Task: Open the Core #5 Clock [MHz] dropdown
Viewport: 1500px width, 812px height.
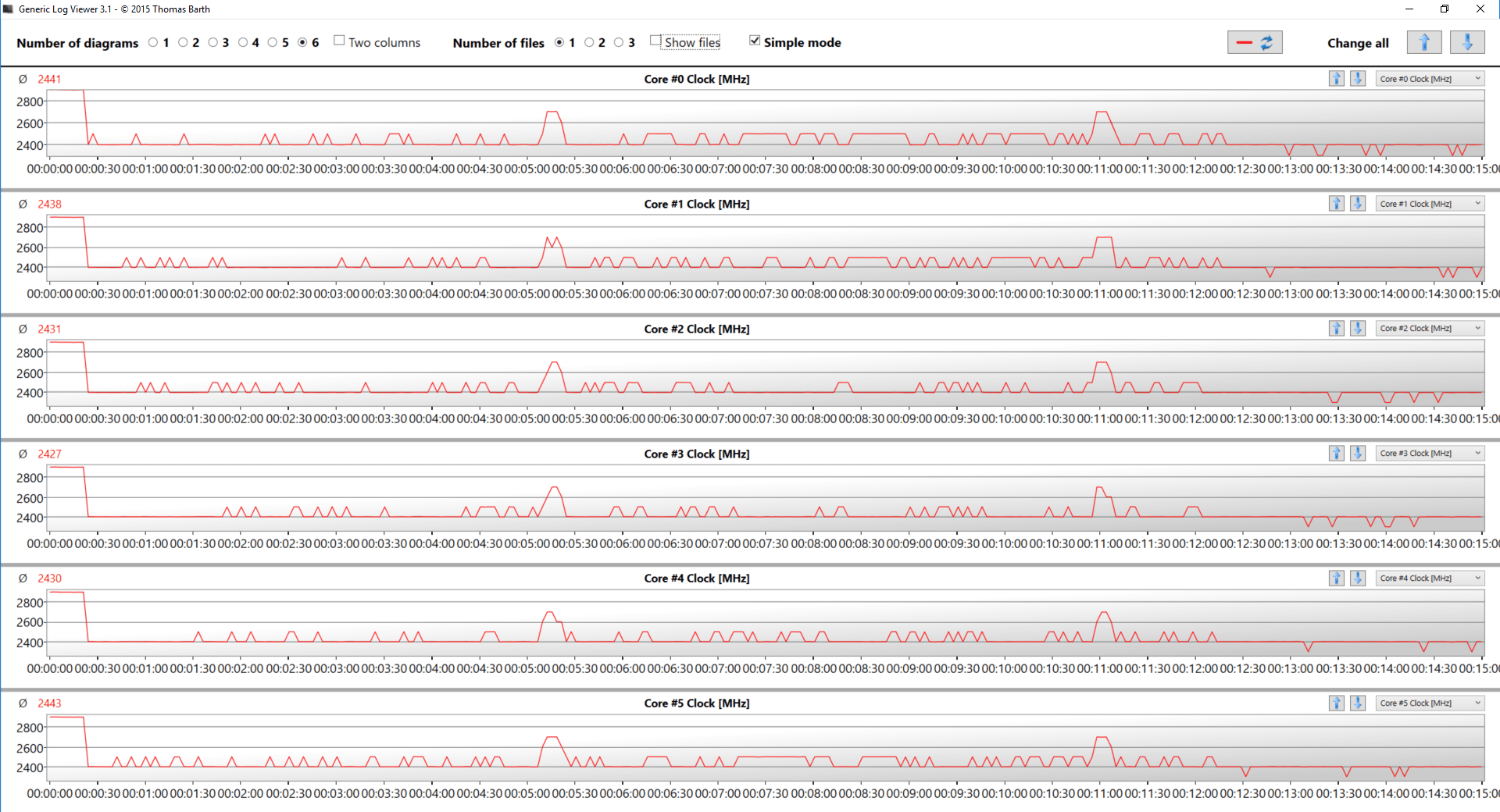Action: 1429,703
